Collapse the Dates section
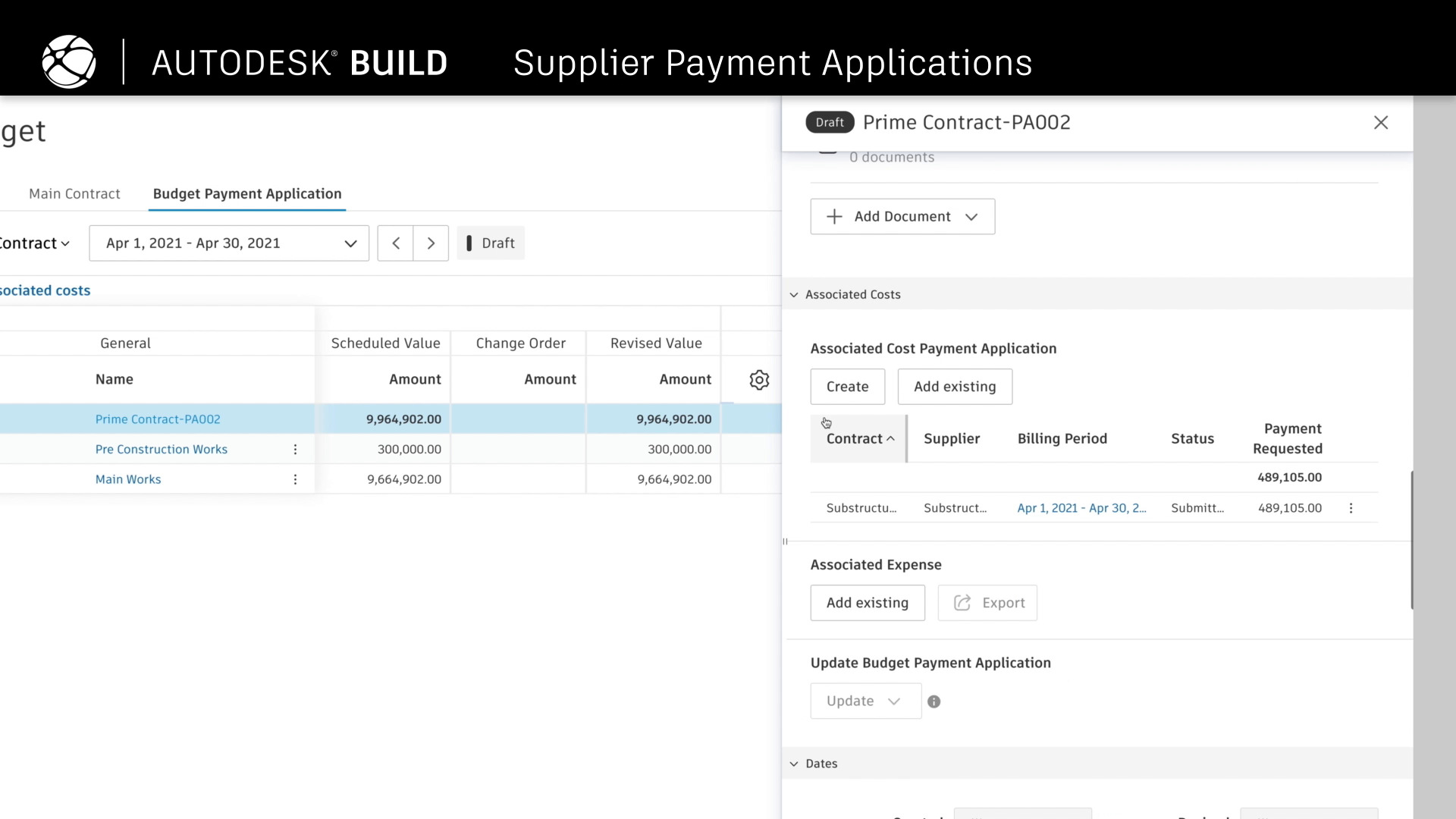 click(794, 764)
